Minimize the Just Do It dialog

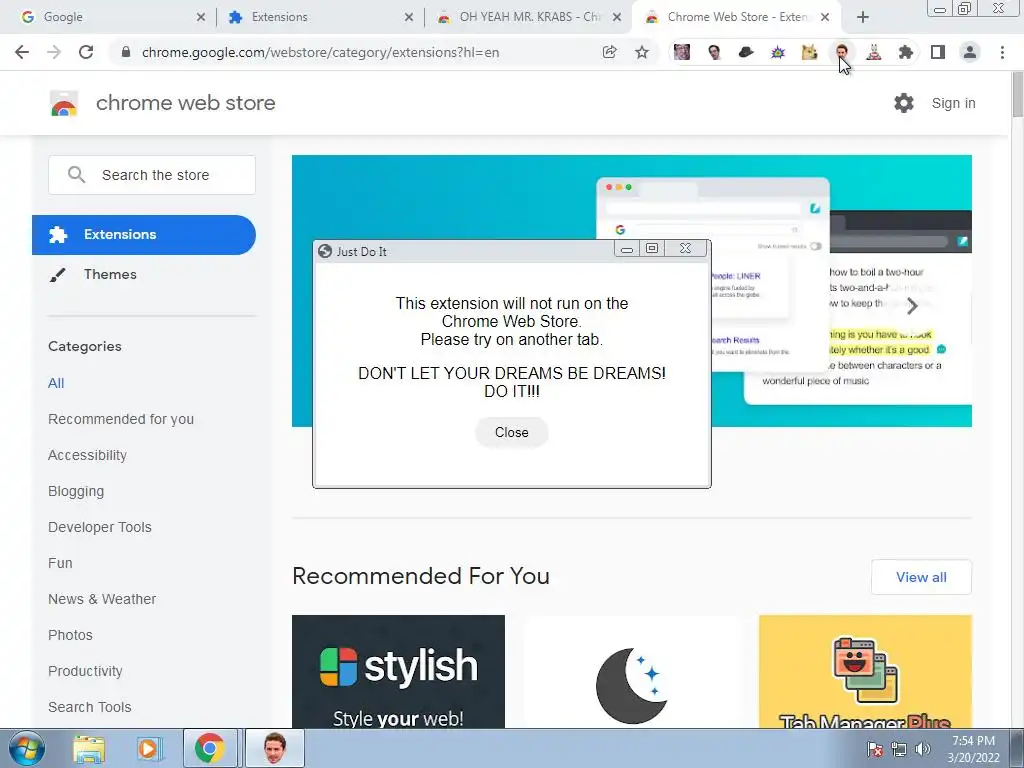coord(626,248)
